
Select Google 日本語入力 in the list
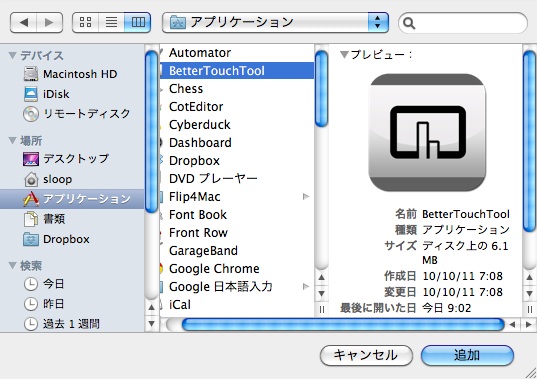[237, 287]
